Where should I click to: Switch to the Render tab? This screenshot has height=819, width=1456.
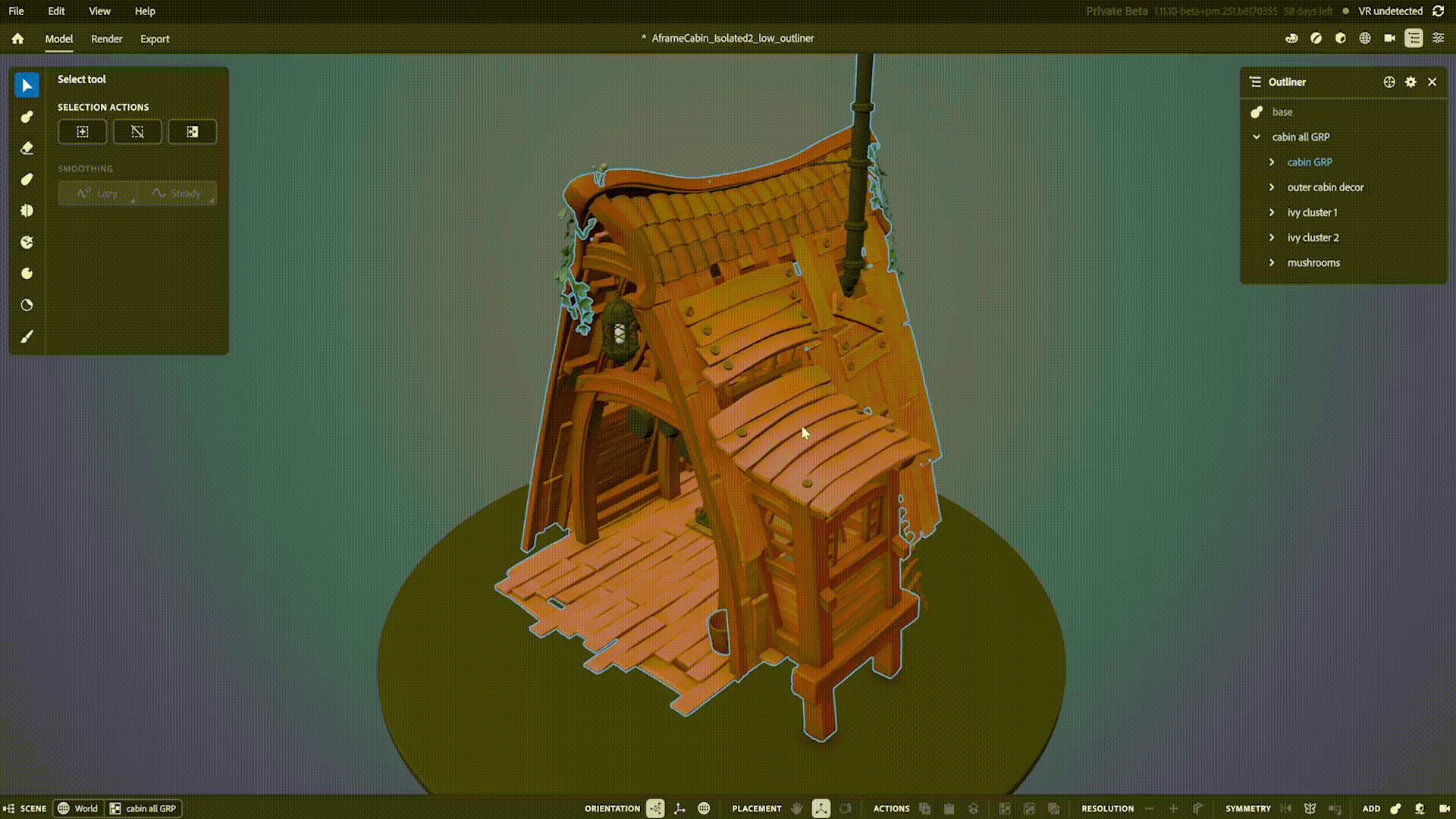tap(107, 39)
